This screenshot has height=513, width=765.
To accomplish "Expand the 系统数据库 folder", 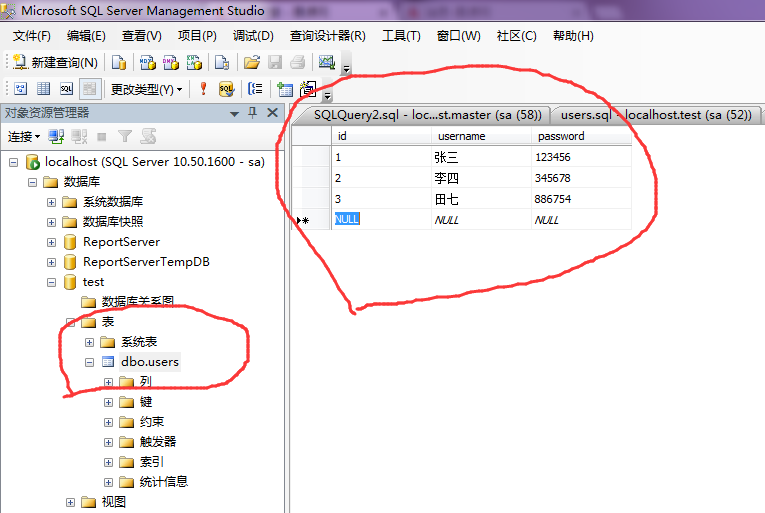I will click(x=51, y=202).
